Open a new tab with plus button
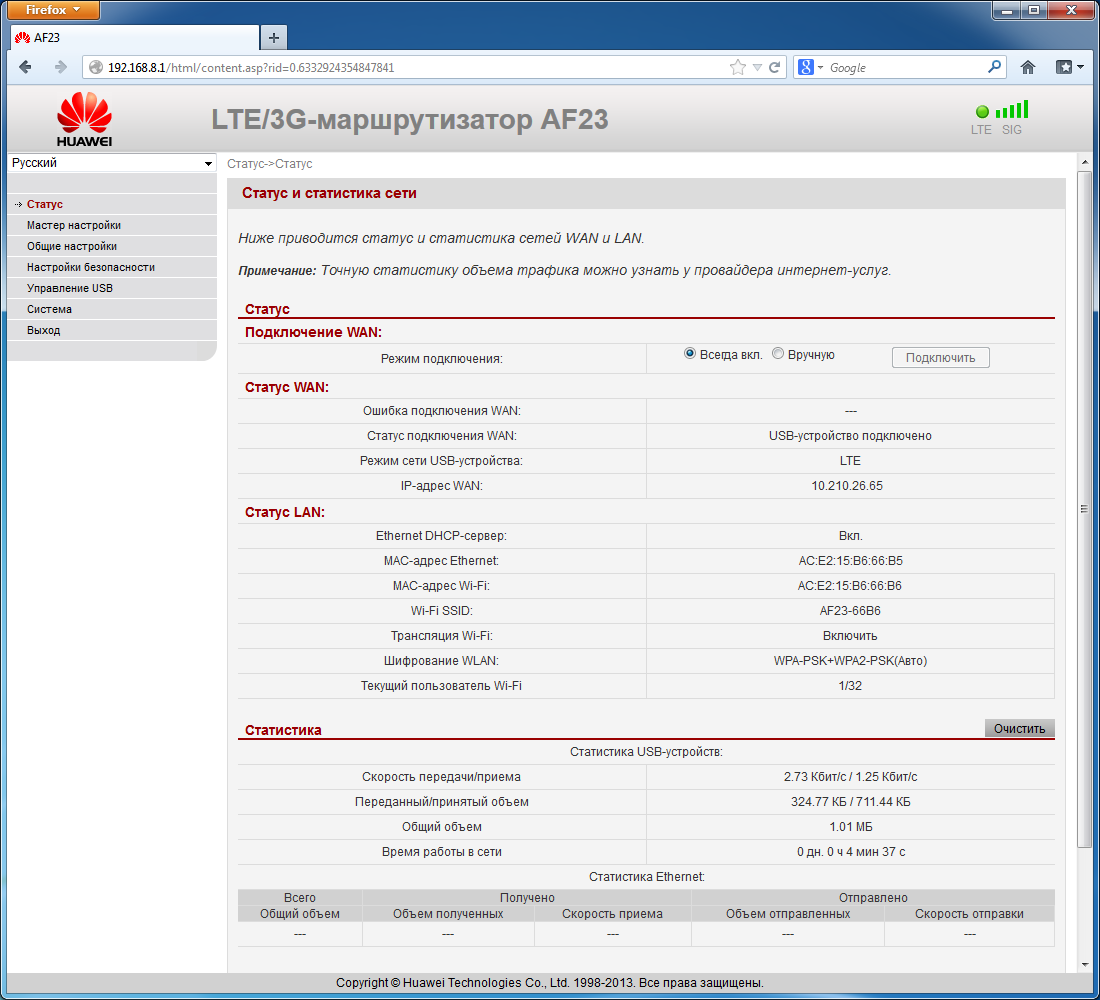The image size is (1100, 1000). click(x=274, y=38)
